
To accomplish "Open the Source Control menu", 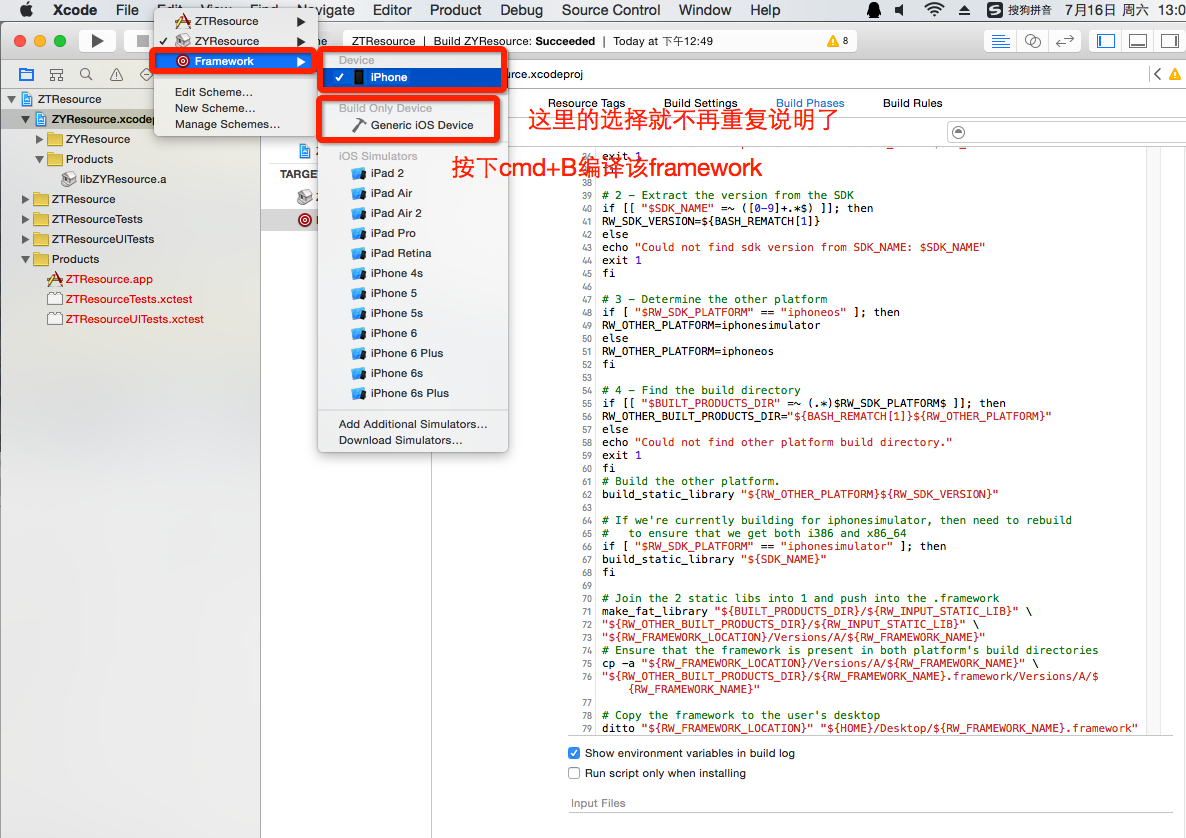I will [610, 10].
